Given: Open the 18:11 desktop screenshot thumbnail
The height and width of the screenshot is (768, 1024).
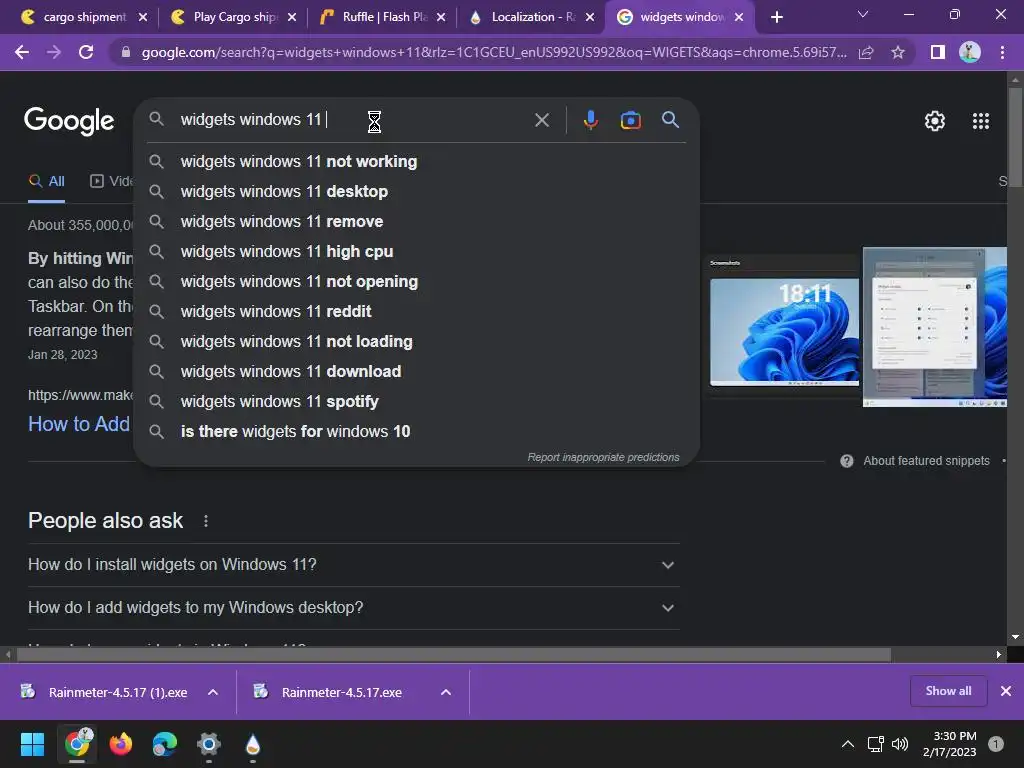Looking at the screenshot, I should tap(784, 332).
